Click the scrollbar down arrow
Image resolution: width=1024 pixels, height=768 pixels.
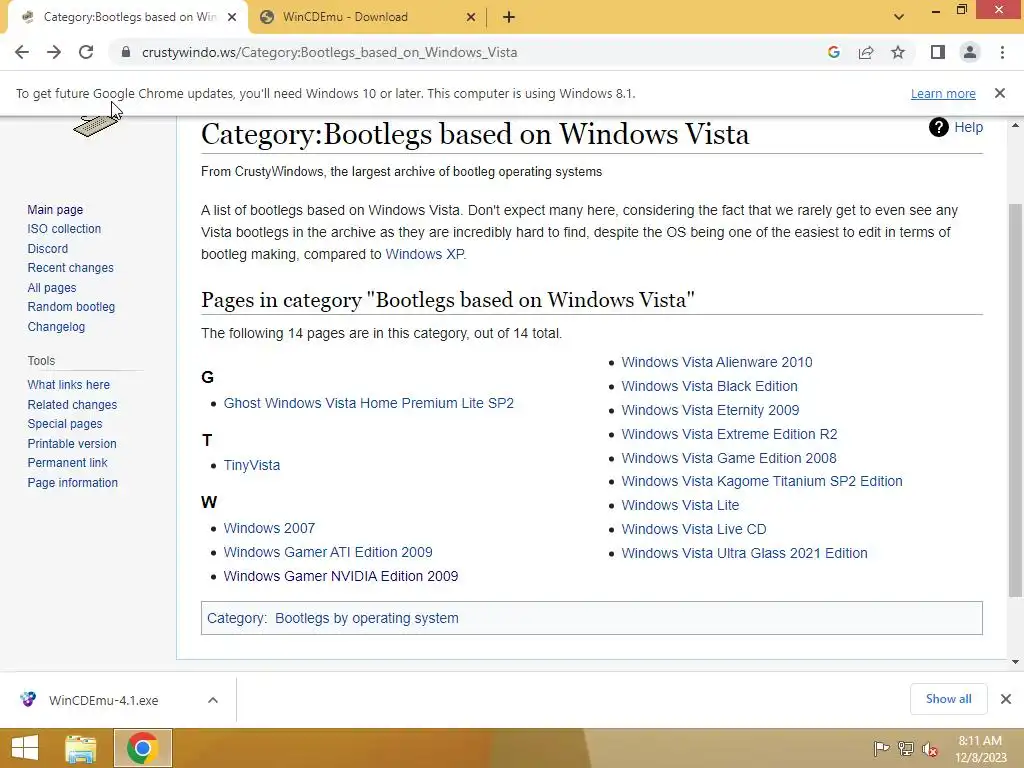[x=1015, y=662]
